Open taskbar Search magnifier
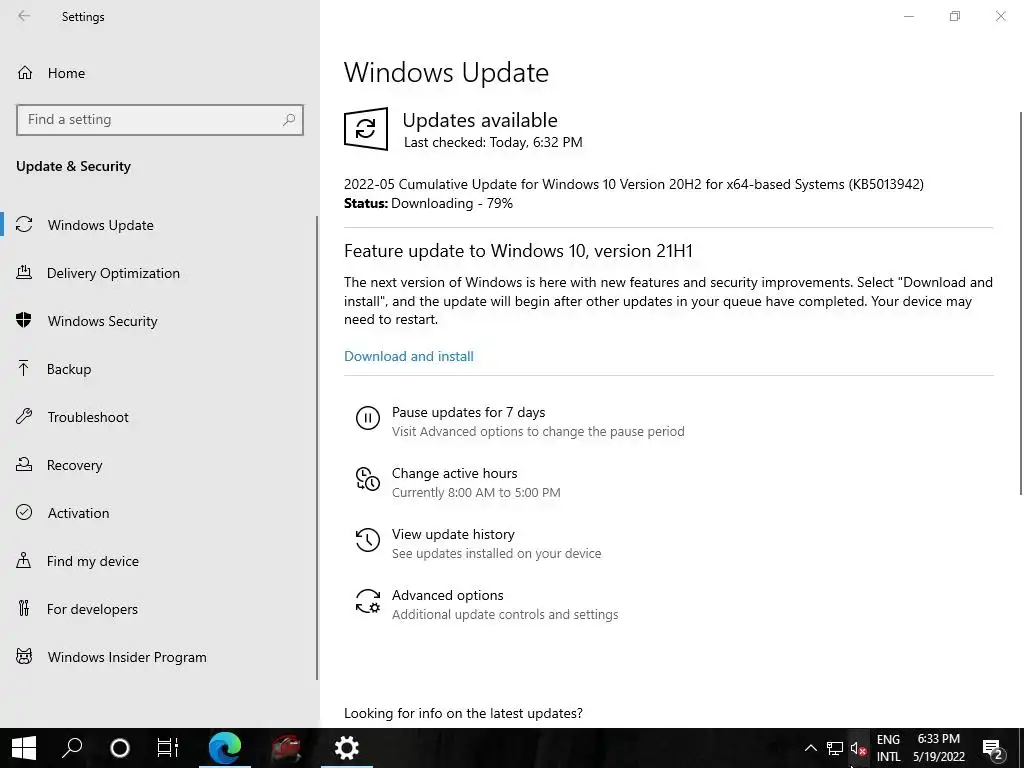Viewport: 1024px width, 768px height. [x=72, y=748]
